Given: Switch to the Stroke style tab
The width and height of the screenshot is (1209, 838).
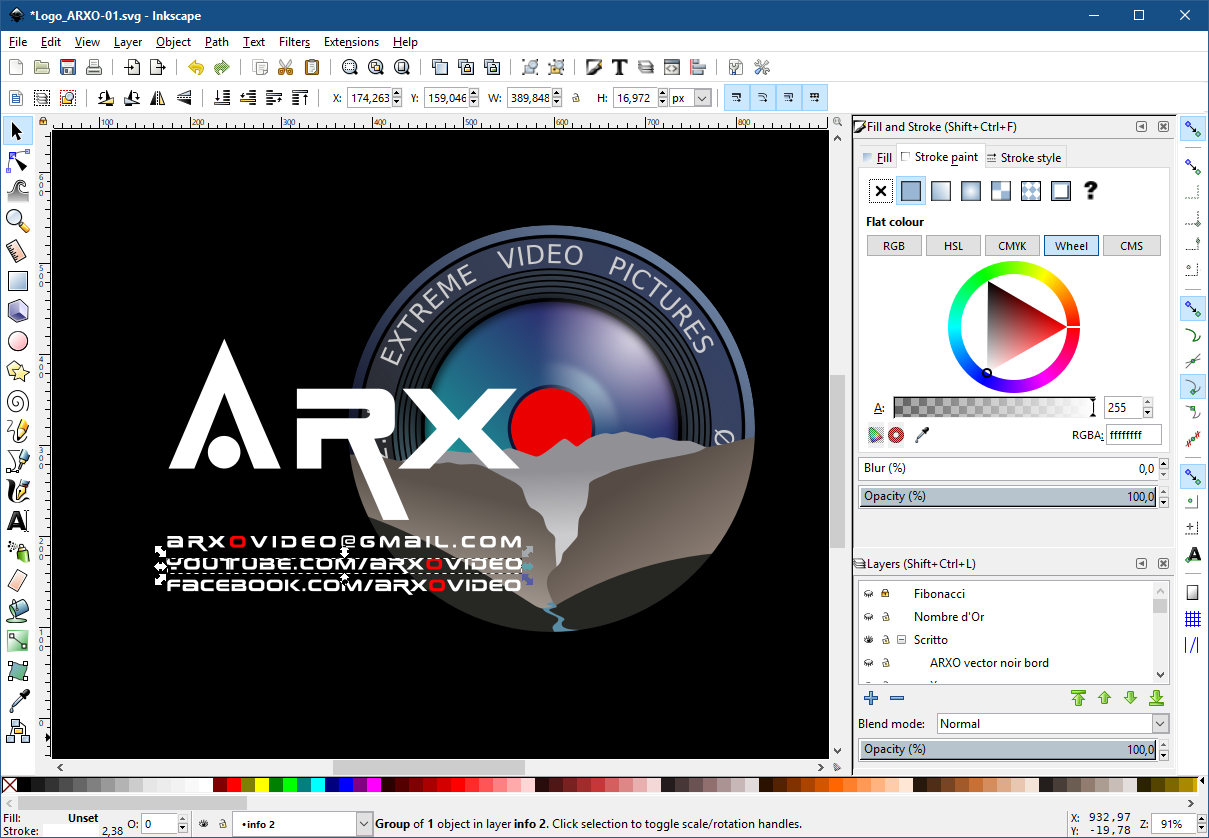Looking at the screenshot, I should point(1024,158).
